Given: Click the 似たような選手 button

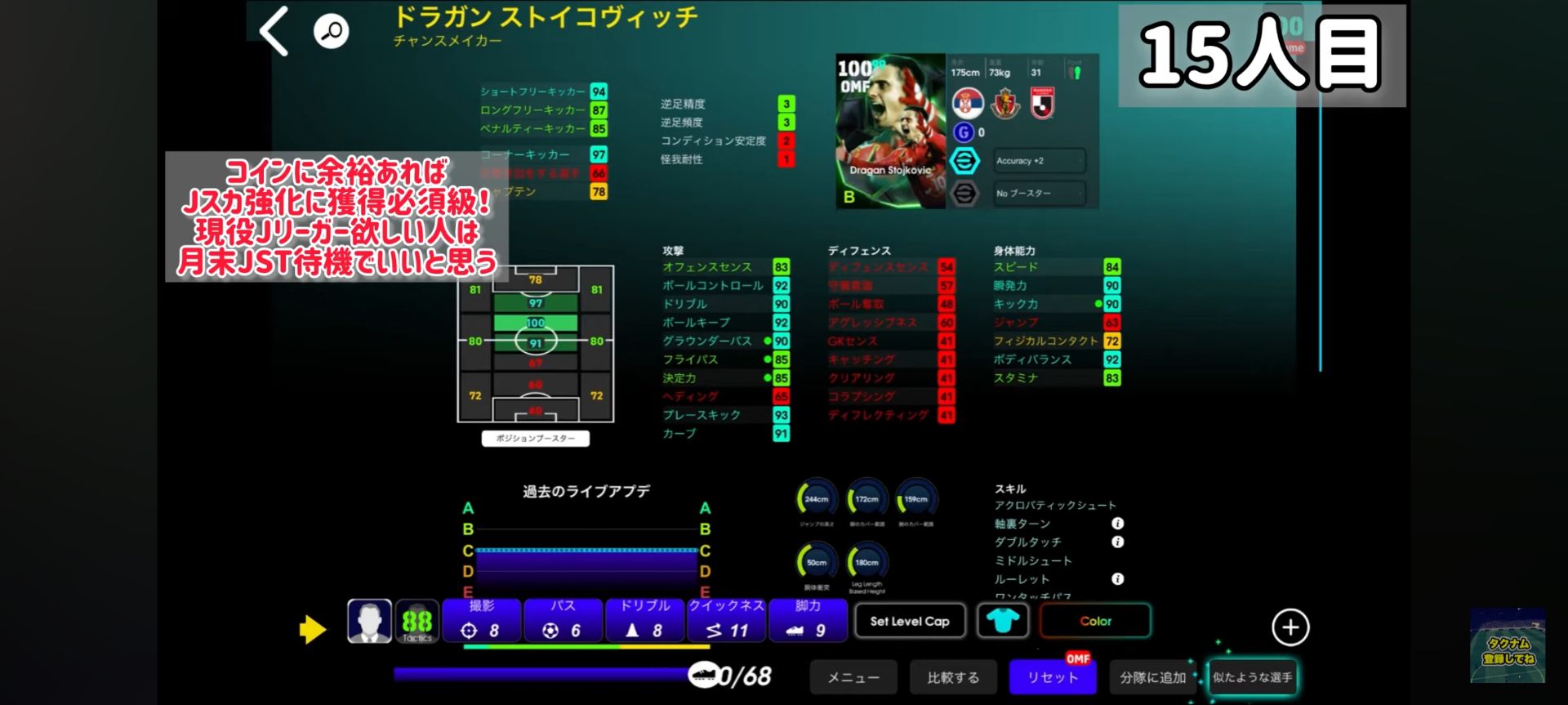Looking at the screenshot, I should click(1252, 677).
